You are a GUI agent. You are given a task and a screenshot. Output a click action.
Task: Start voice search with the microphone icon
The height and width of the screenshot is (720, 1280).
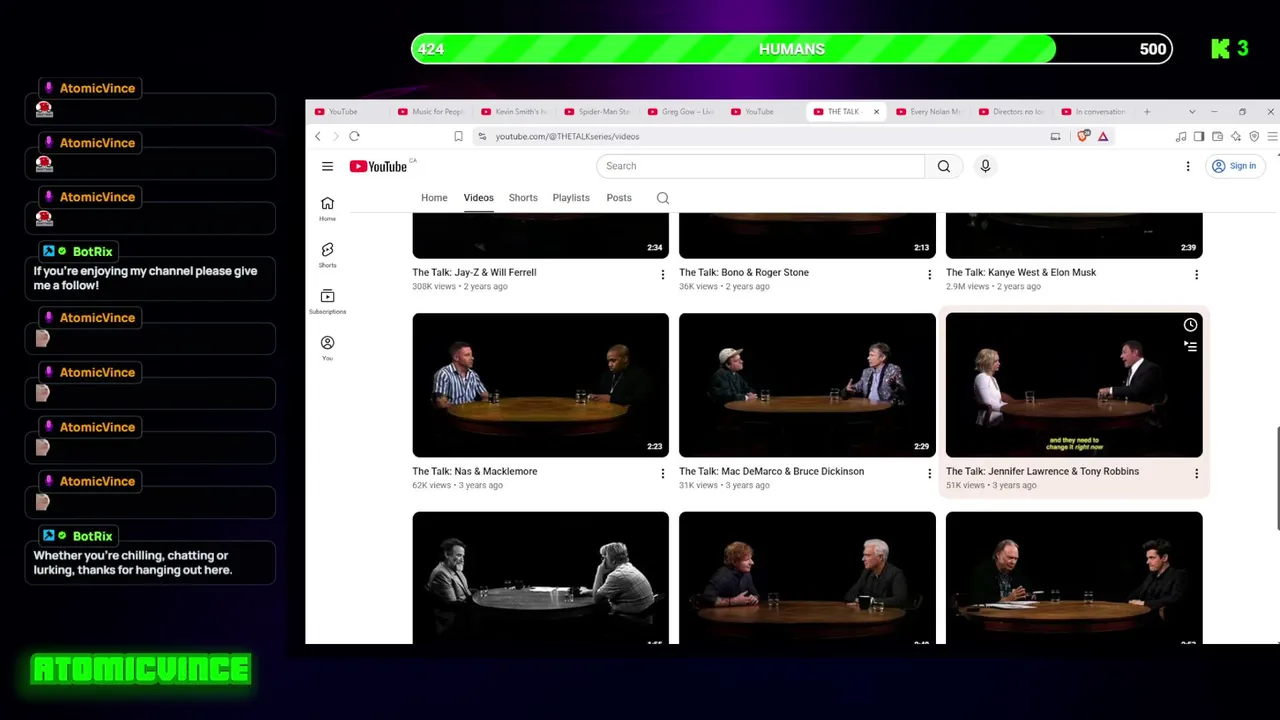(985, 166)
